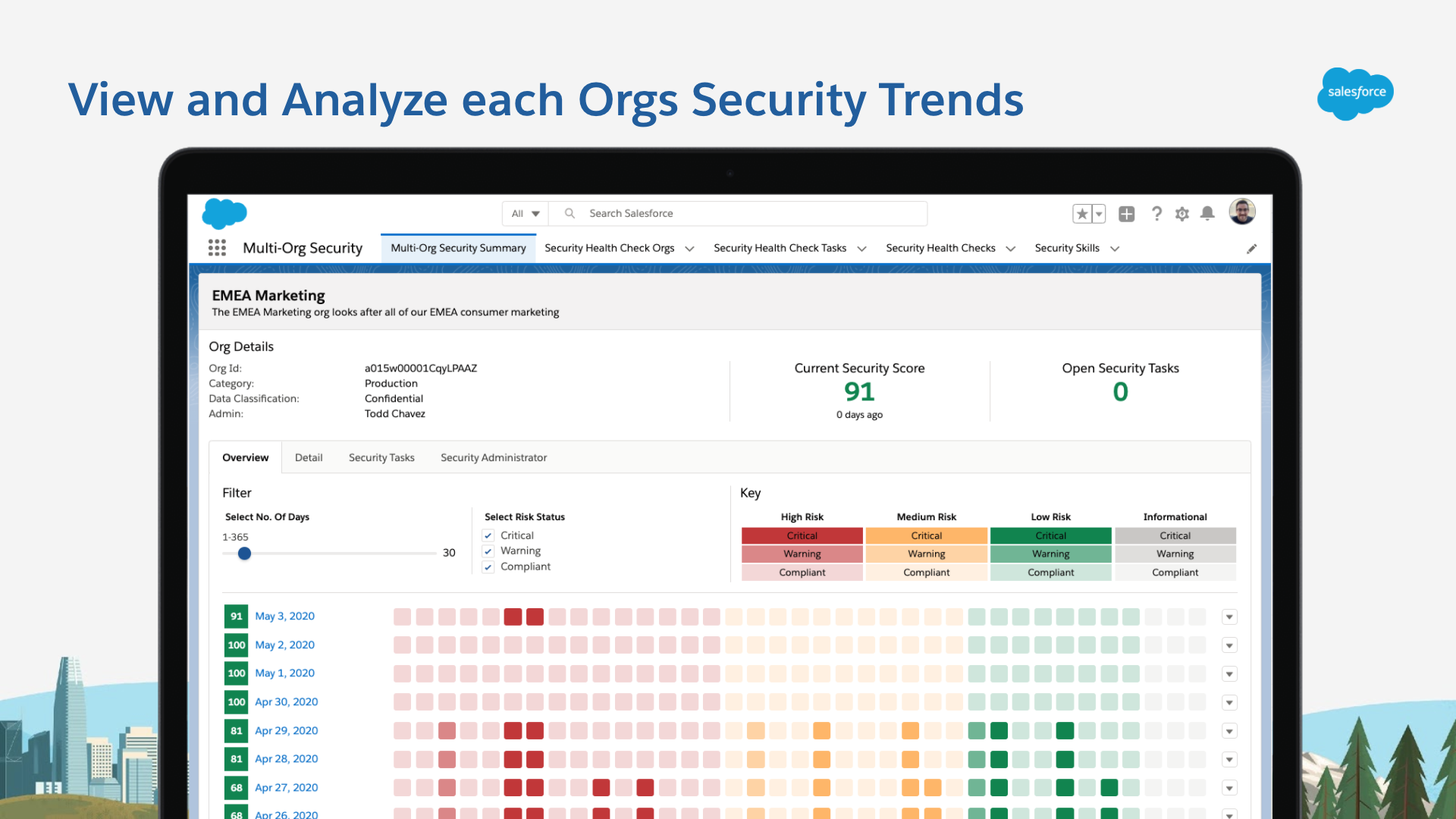Click the pencil edit icon near navigation bar
This screenshot has height=819, width=1456.
(1251, 248)
